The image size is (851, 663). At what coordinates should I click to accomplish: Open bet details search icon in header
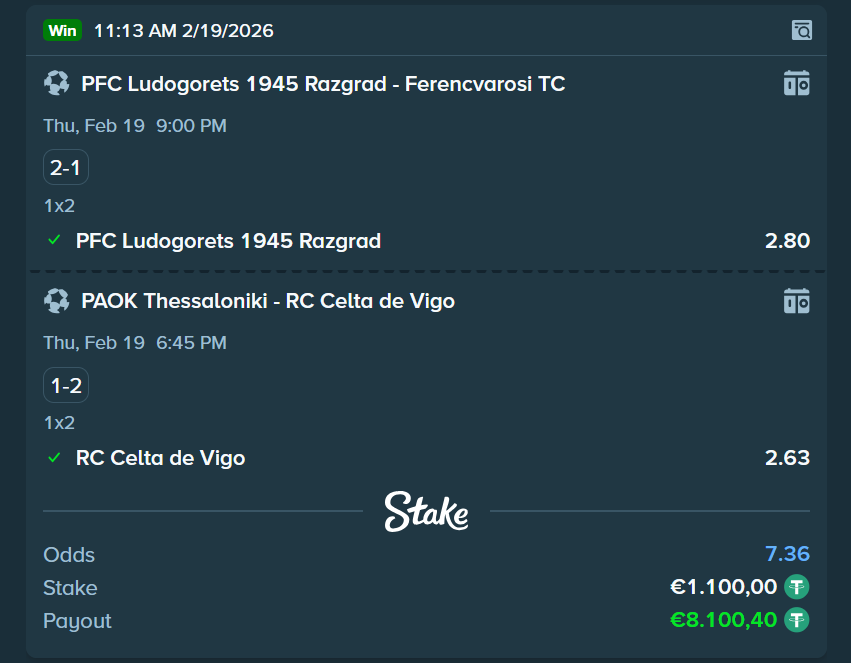pos(801,30)
